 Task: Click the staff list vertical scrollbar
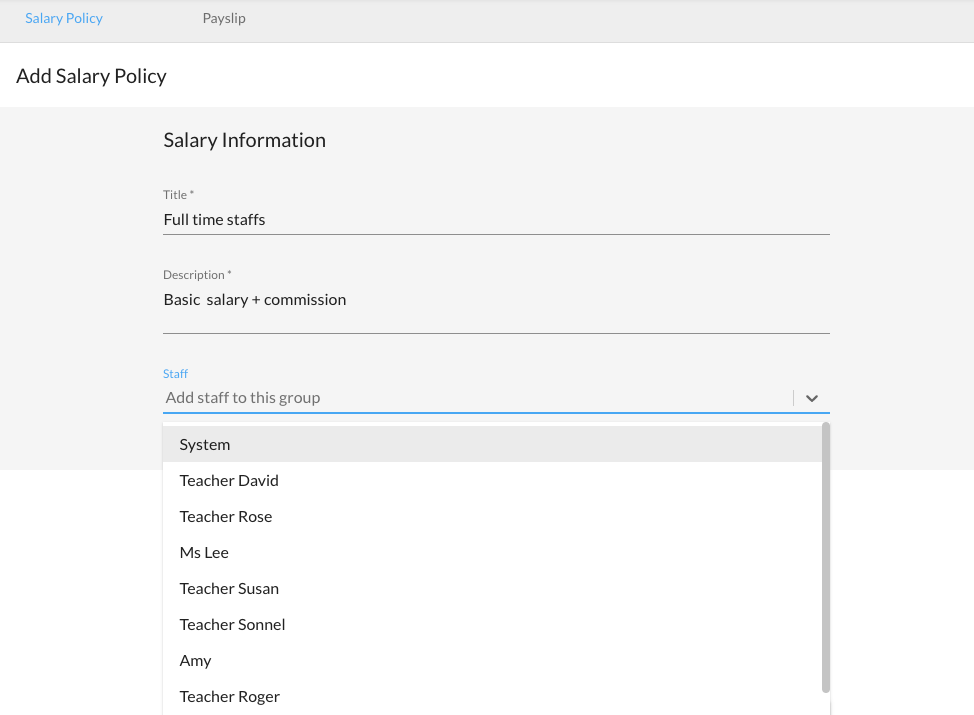(x=825, y=557)
